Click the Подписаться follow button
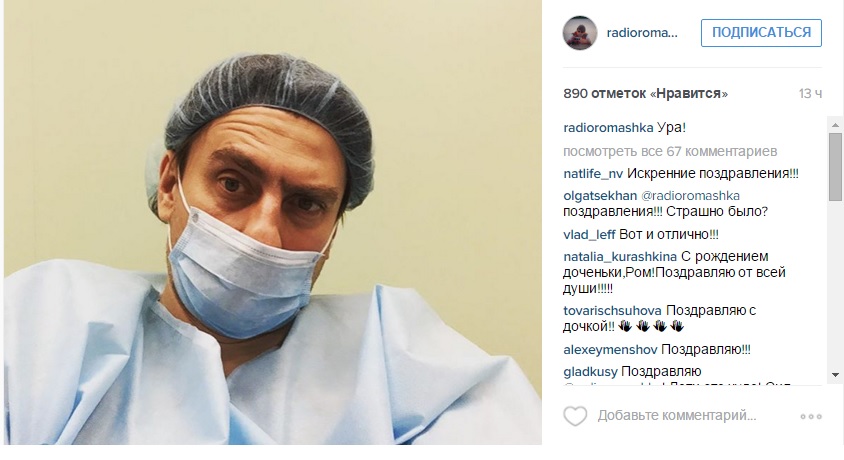 coord(761,33)
